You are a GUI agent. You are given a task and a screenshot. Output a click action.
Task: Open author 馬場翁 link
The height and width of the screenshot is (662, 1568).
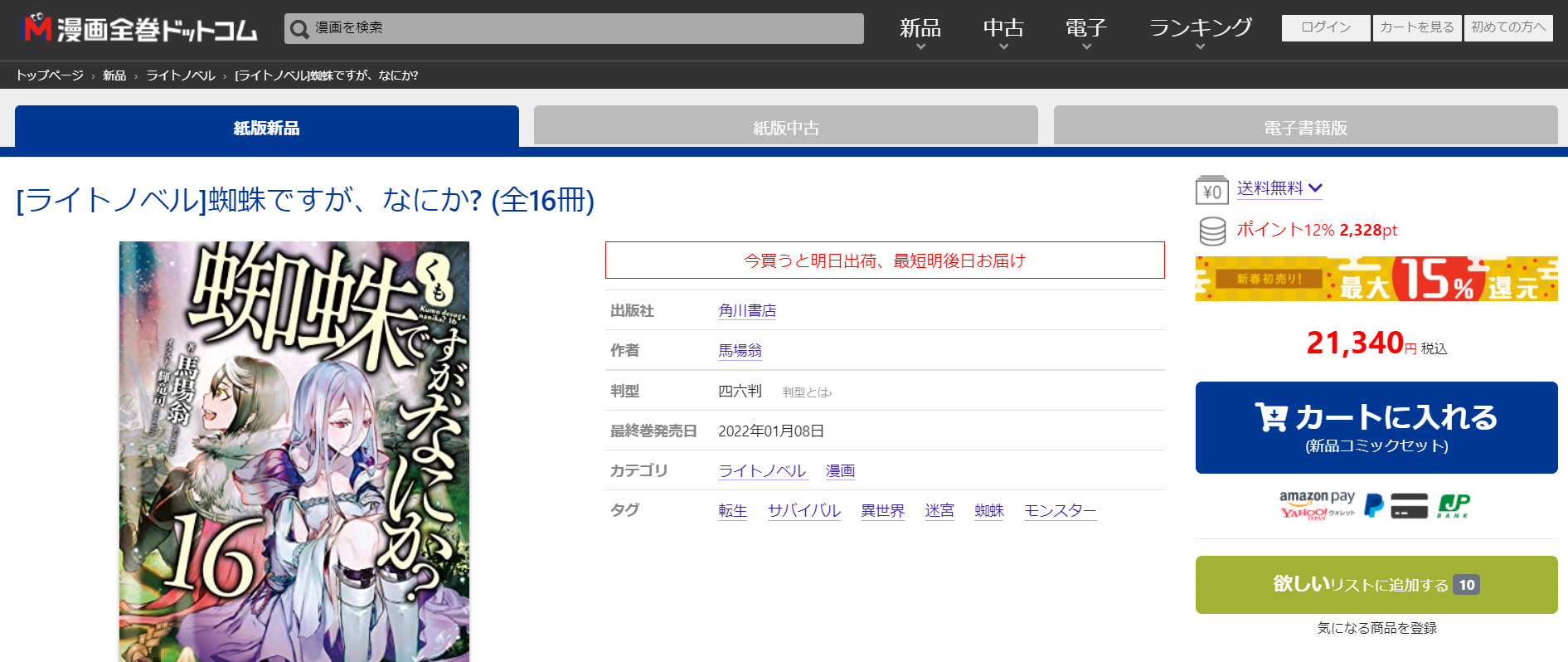(x=740, y=350)
